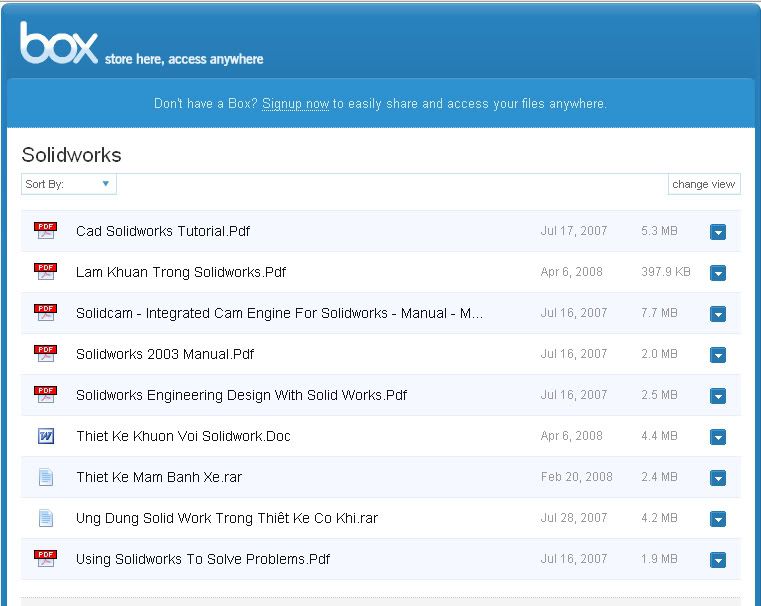This screenshot has width=761, height=606.
Task: Click the date Jul 28, 2007
Action: click(x=574, y=518)
